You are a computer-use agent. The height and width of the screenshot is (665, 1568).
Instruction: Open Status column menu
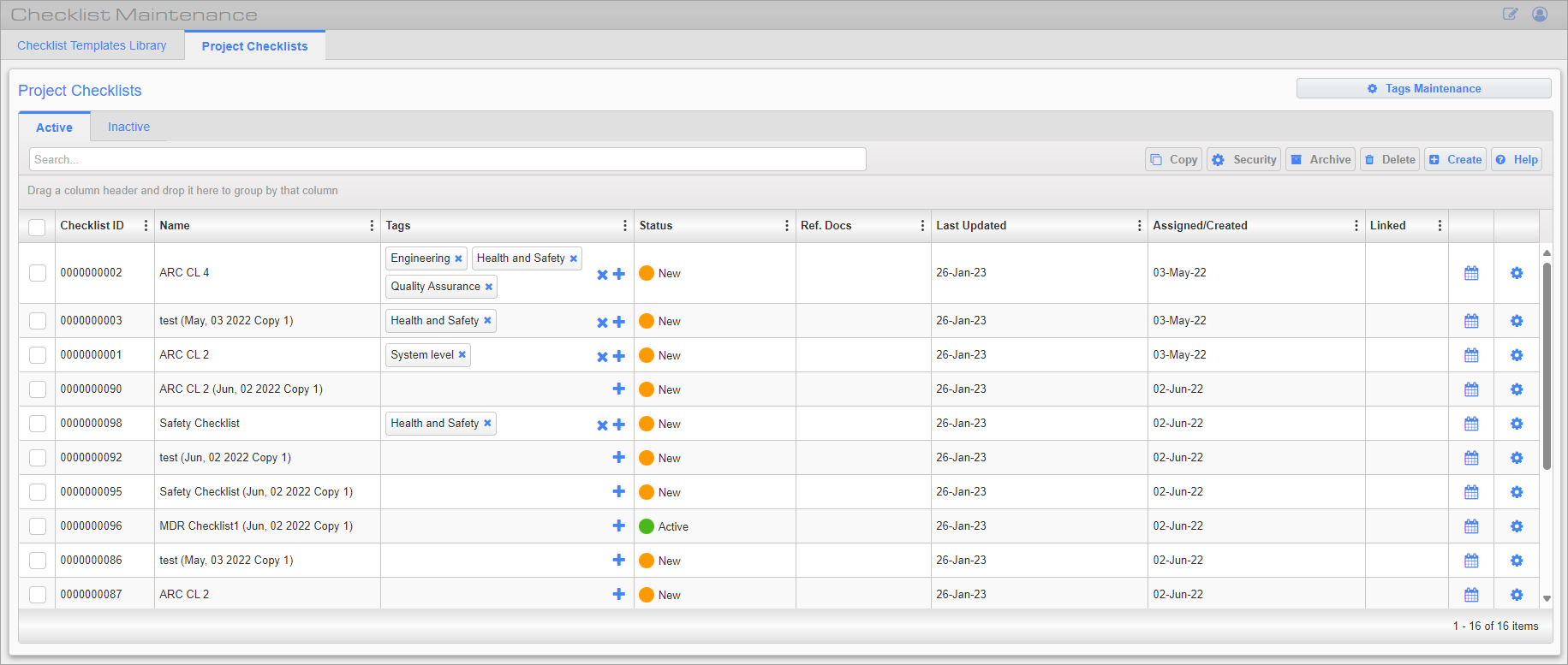[787, 226]
